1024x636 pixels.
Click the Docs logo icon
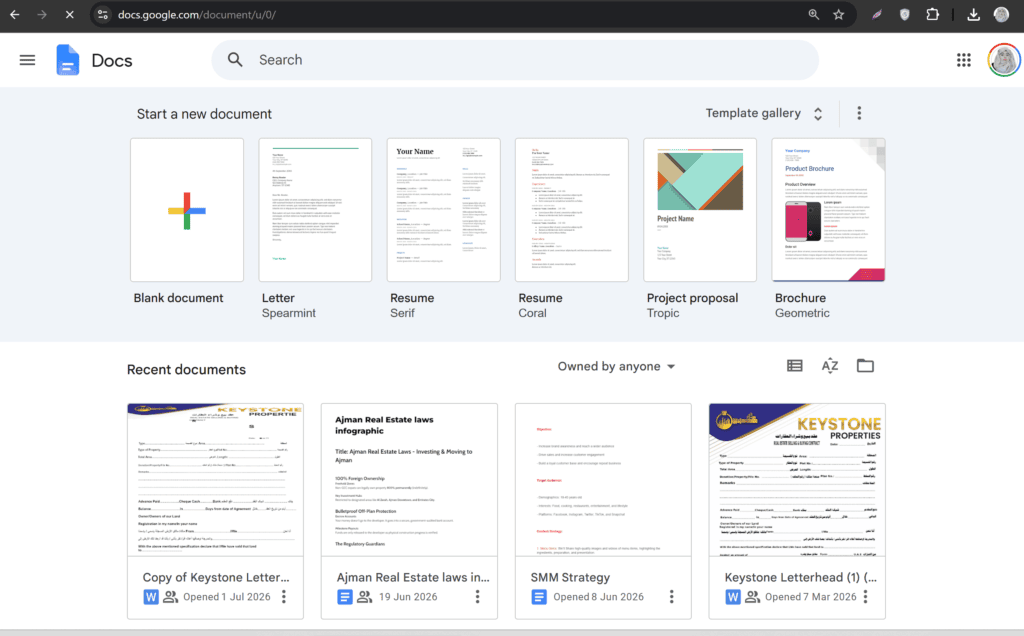(67, 60)
